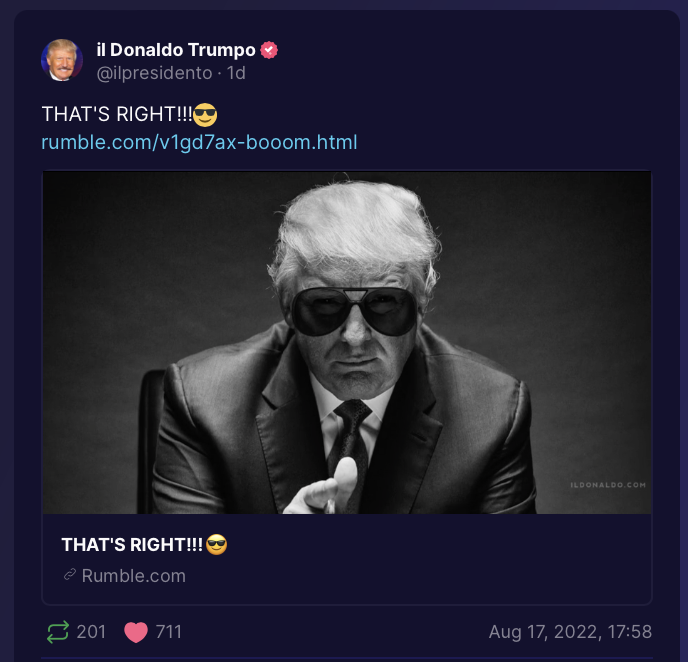Click the bold THAT'S RIGHT!!! card title
This screenshot has width=688, height=662.
click(x=132, y=545)
